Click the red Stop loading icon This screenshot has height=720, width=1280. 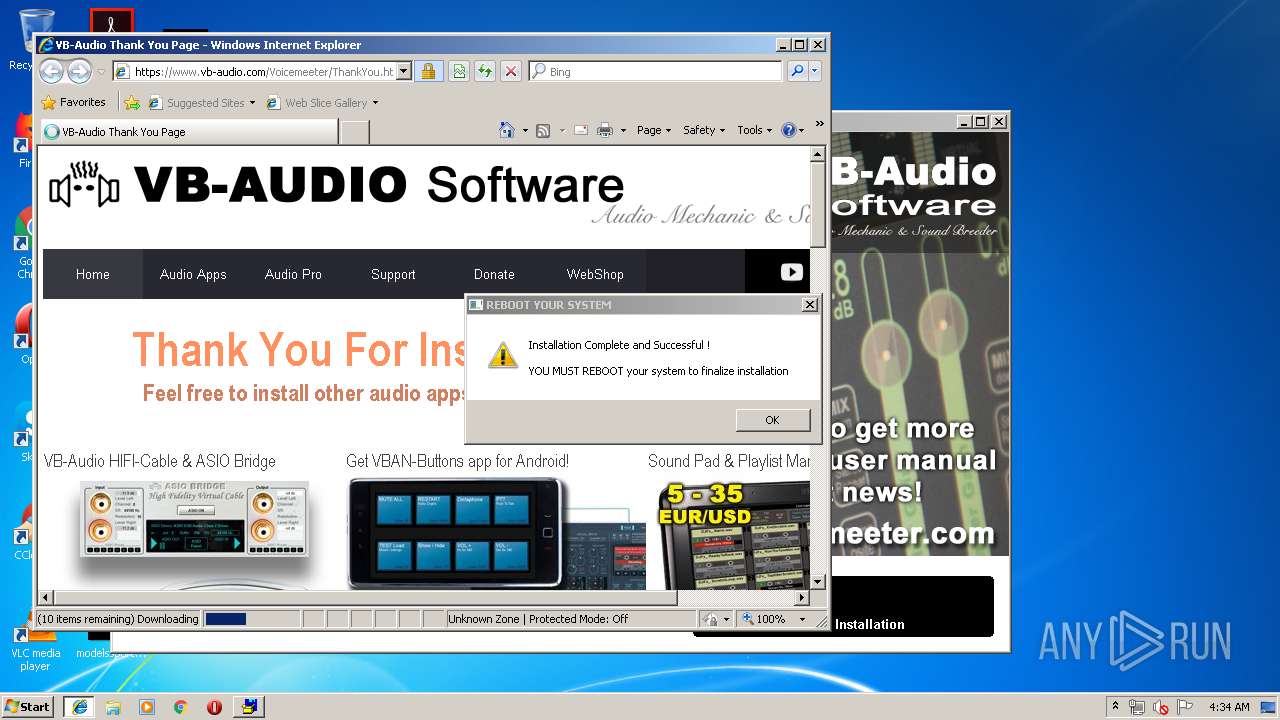[x=511, y=71]
